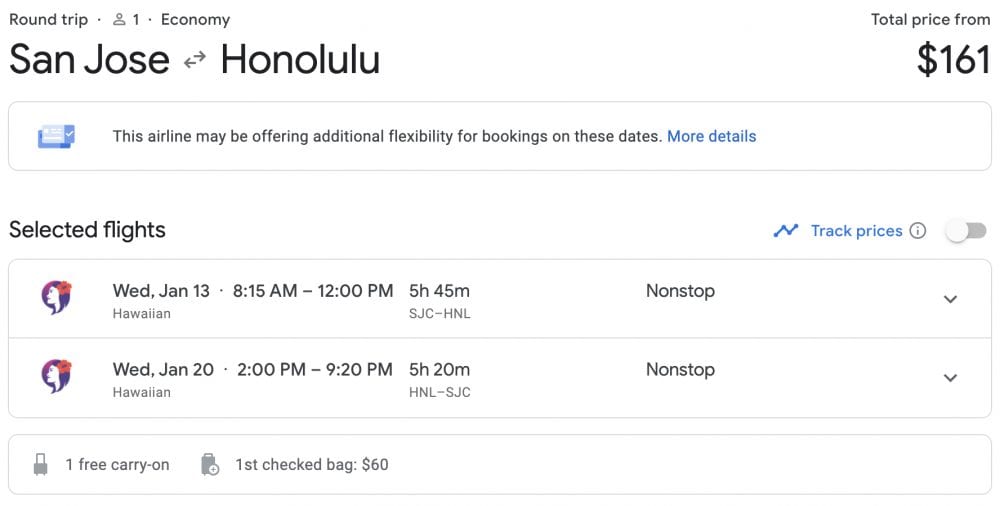Click the San Jose origin heading
Screen dimensions: 1000x506
pyautogui.click(x=89, y=60)
